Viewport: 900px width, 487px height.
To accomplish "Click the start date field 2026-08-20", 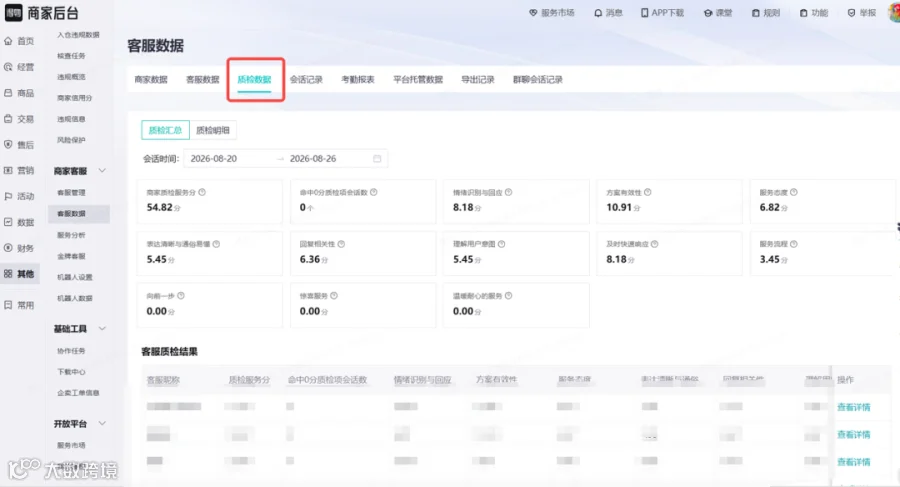I will click(214, 159).
